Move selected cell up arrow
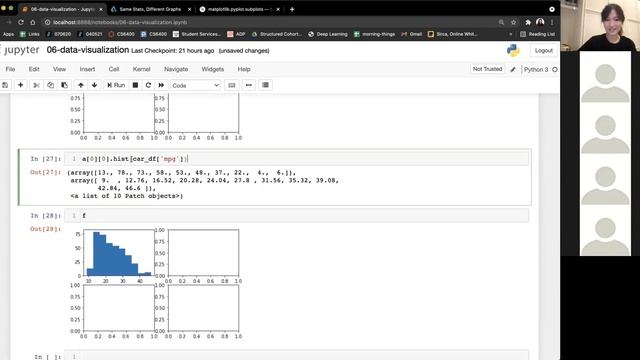 point(81,85)
